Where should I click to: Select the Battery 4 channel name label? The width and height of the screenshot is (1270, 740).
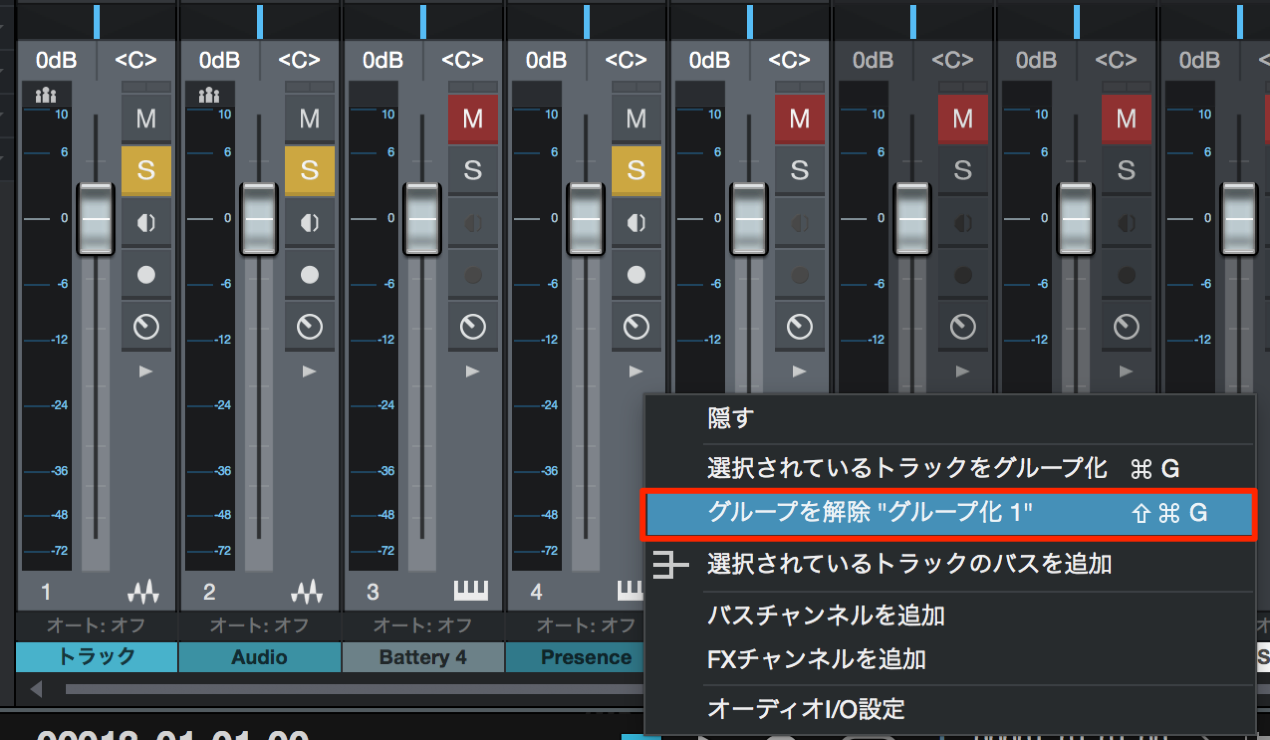pyautogui.click(x=423, y=657)
